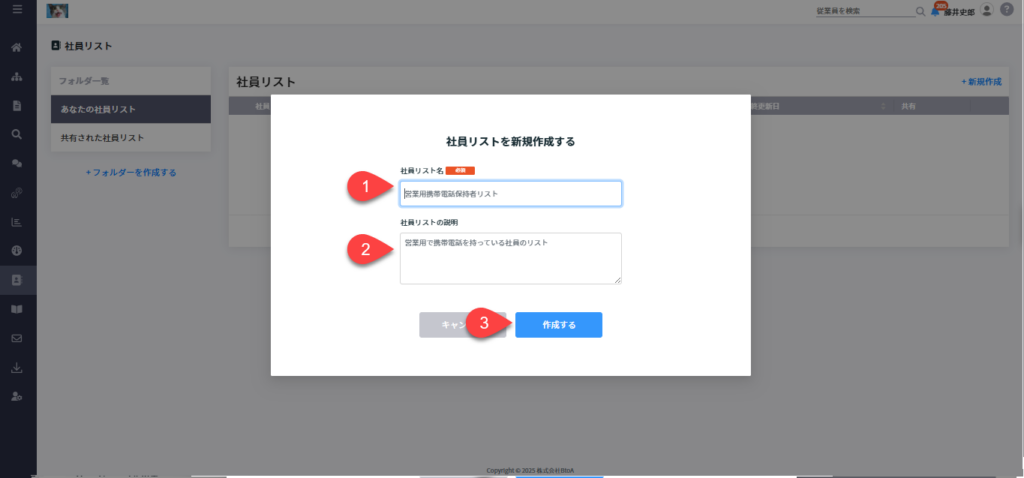Open the bar chart analytics sidebar icon
Image resolution: width=1024 pixels, height=478 pixels.
tap(18, 222)
